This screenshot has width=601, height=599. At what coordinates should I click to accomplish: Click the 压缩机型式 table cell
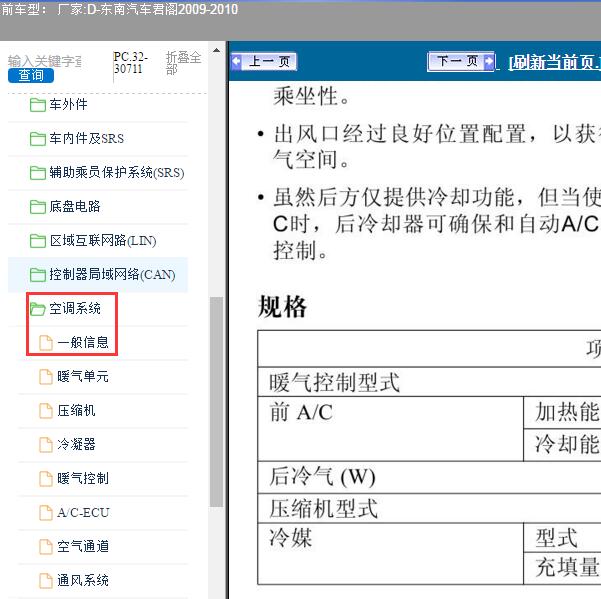429,508
